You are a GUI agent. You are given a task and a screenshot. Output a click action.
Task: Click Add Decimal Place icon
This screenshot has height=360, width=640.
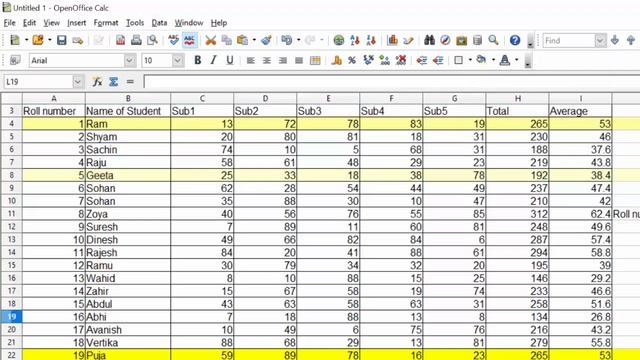click(384, 60)
